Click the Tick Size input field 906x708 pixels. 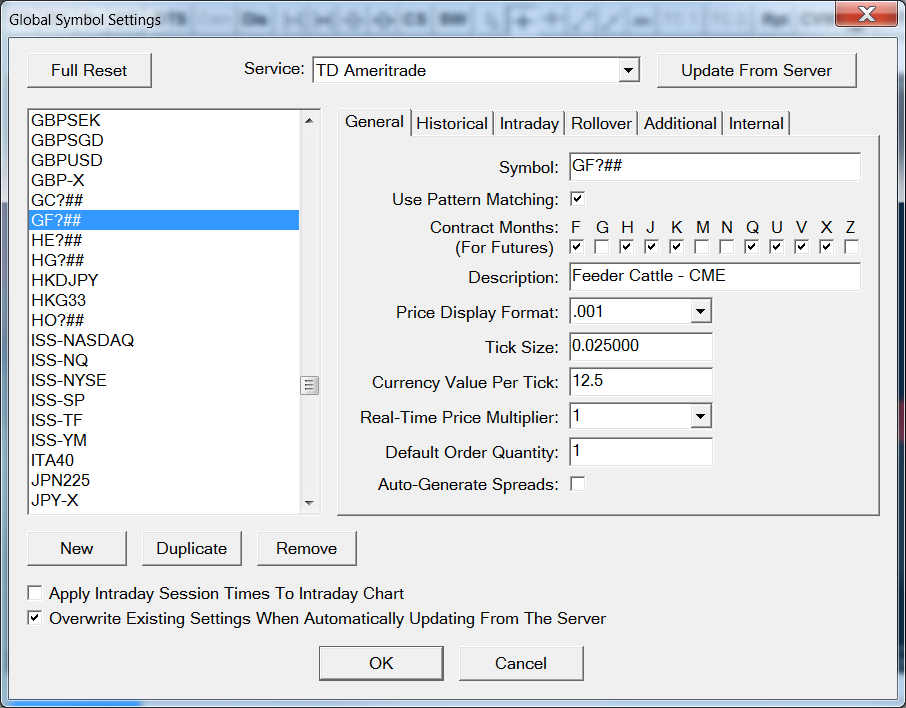pyautogui.click(x=641, y=346)
